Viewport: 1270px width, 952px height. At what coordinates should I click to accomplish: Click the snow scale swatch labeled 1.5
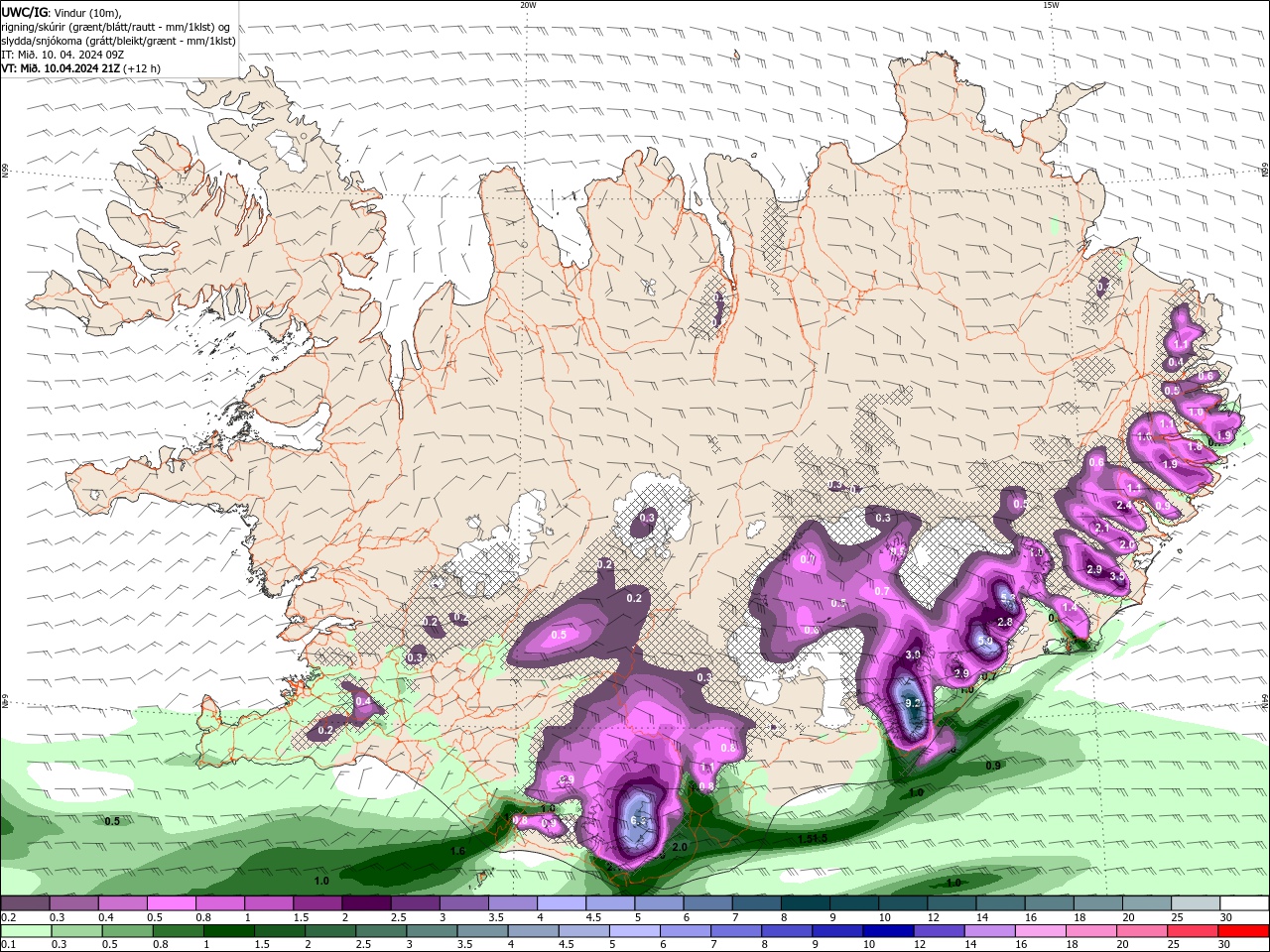[317, 903]
